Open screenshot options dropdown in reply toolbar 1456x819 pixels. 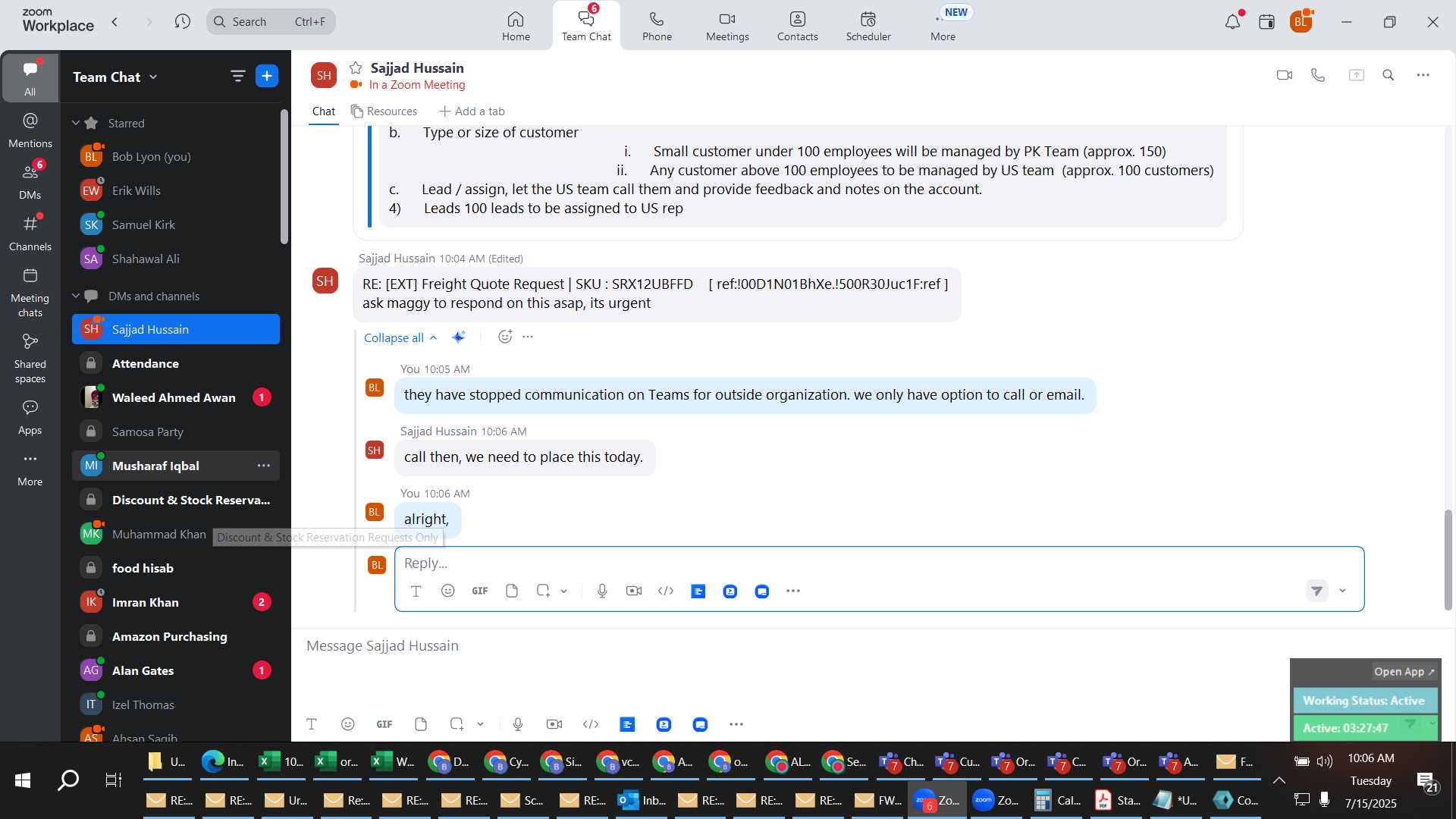564,591
